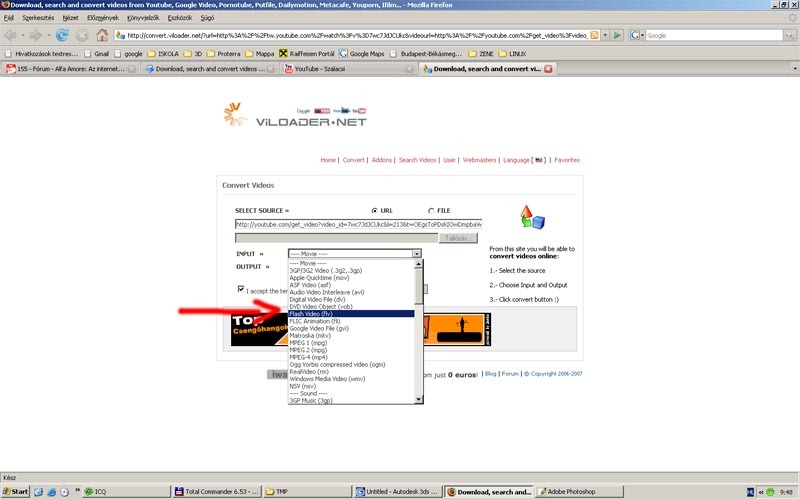The height and width of the screenshot is (500, 800).
Task: Open the Favorites link
Action: [x=567, y=160]
